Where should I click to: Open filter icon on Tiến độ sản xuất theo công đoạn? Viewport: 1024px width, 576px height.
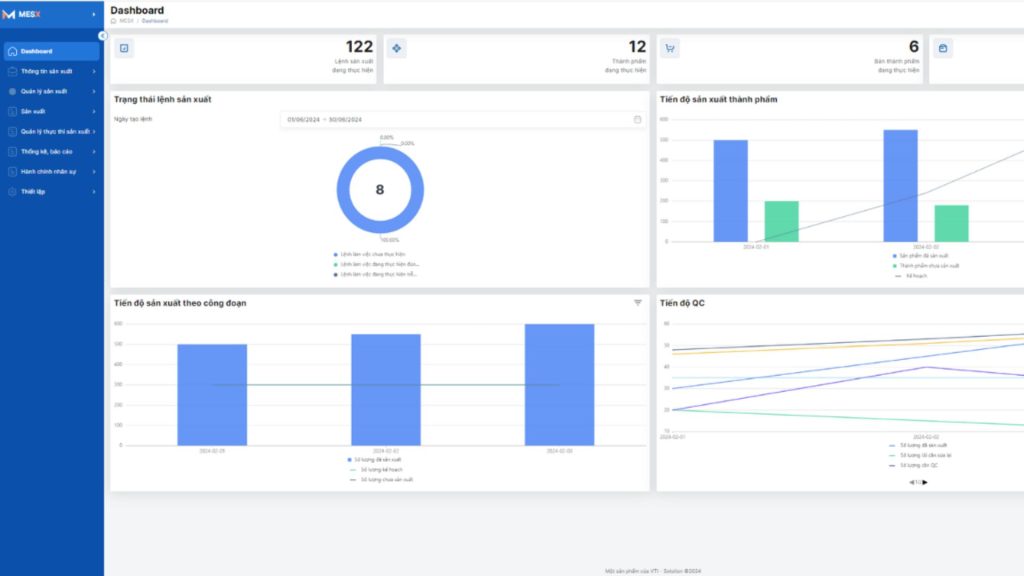tap(638, 303)
